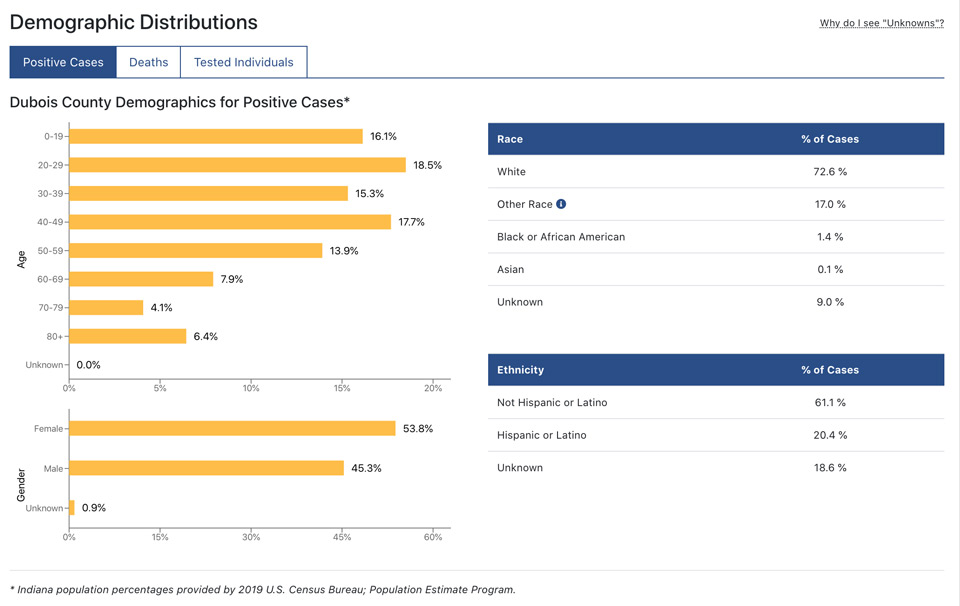Click the Black or African American row

[715, 237]
